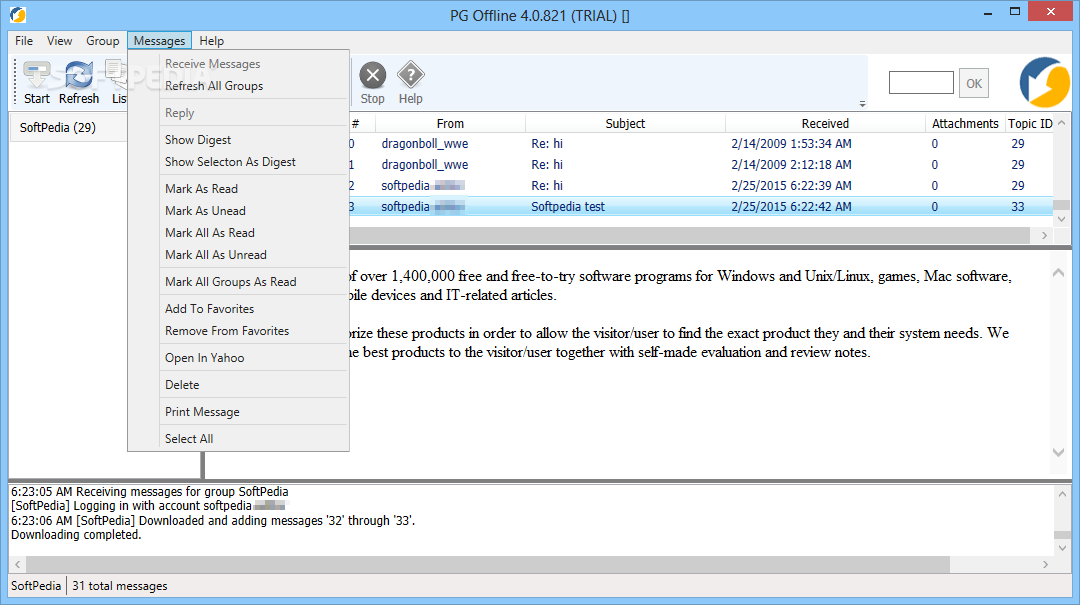Image resolution: width=1080 pixels, height=605 pixels.
Task: Click the OK button
Action: tap(974, 83)
